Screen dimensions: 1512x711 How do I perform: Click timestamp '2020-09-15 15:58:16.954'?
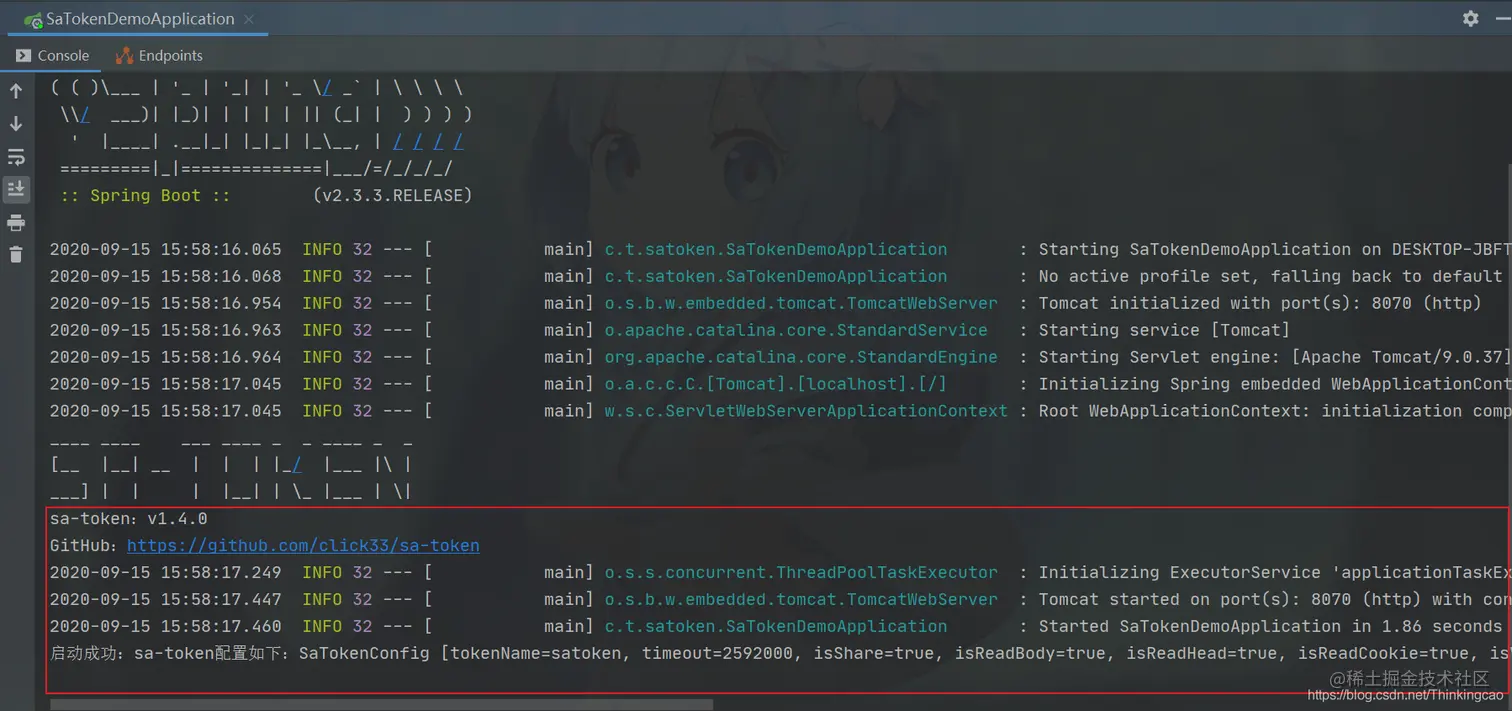166,303
